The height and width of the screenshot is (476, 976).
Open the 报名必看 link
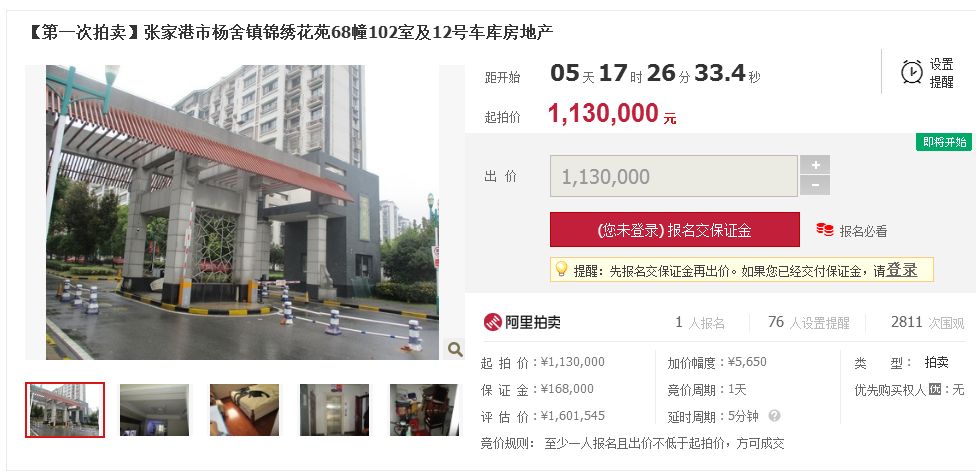(x=863, y=231)
